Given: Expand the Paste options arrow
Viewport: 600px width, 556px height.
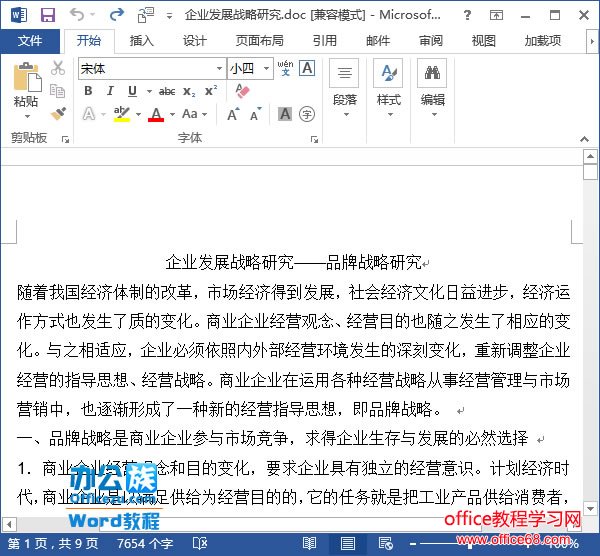Looking at the screenshot, I should point(27,116).
